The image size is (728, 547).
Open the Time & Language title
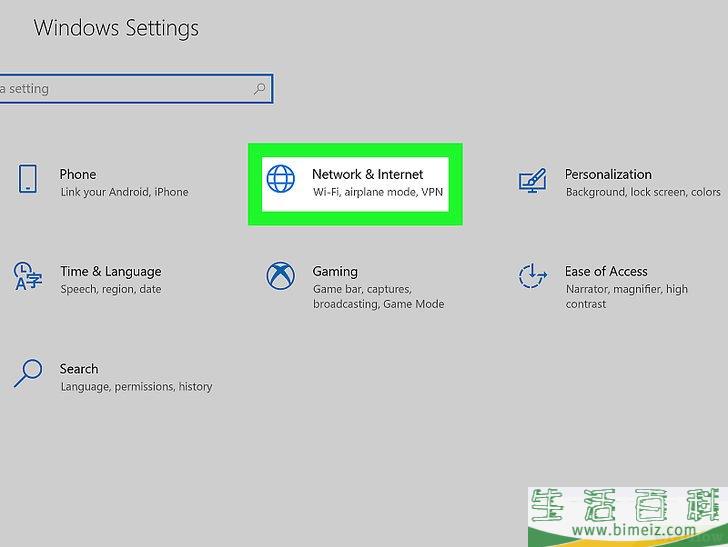(111, 271)
